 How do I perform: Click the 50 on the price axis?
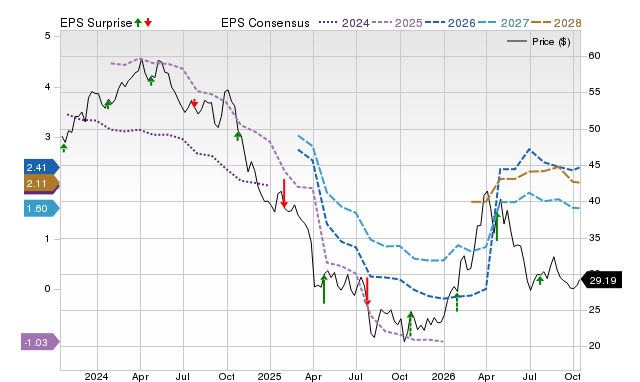tap(594, 129)
